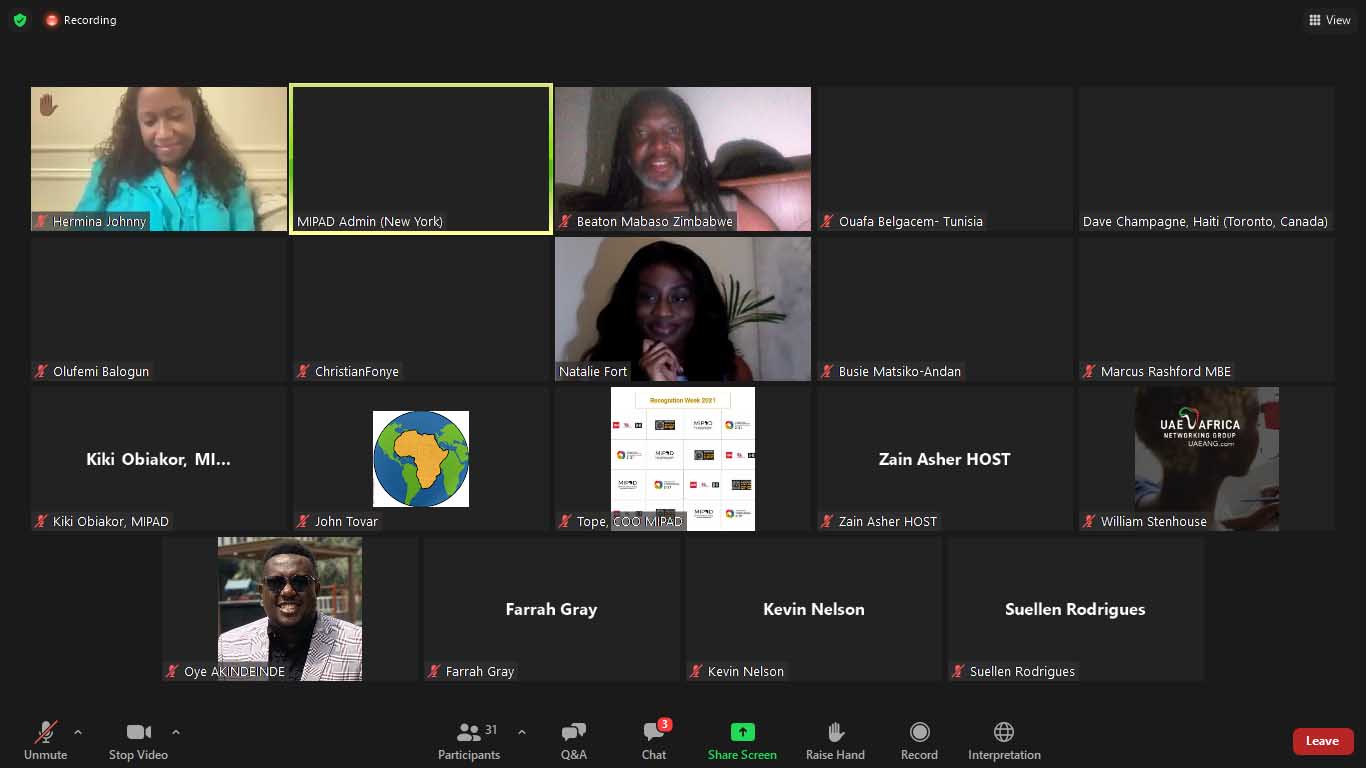Click the Unmute microphone icon
The image size is (1366, 768).
(x=46, y=733)
